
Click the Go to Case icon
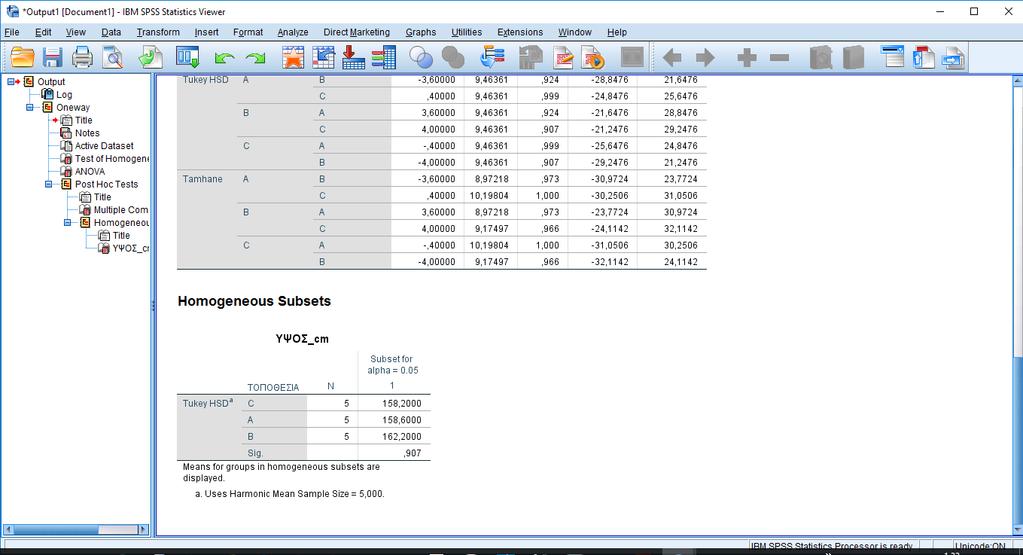323,57
